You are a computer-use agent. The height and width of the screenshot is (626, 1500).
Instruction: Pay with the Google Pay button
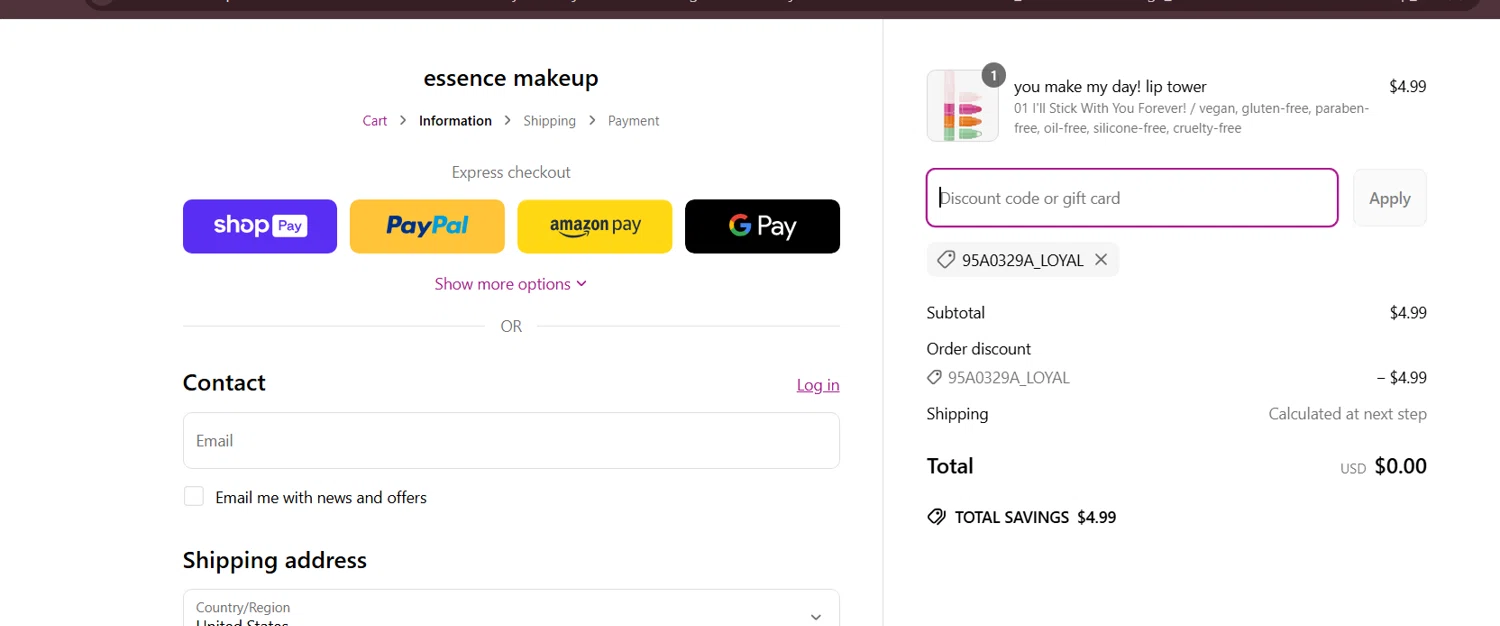[x=762, y=226]
